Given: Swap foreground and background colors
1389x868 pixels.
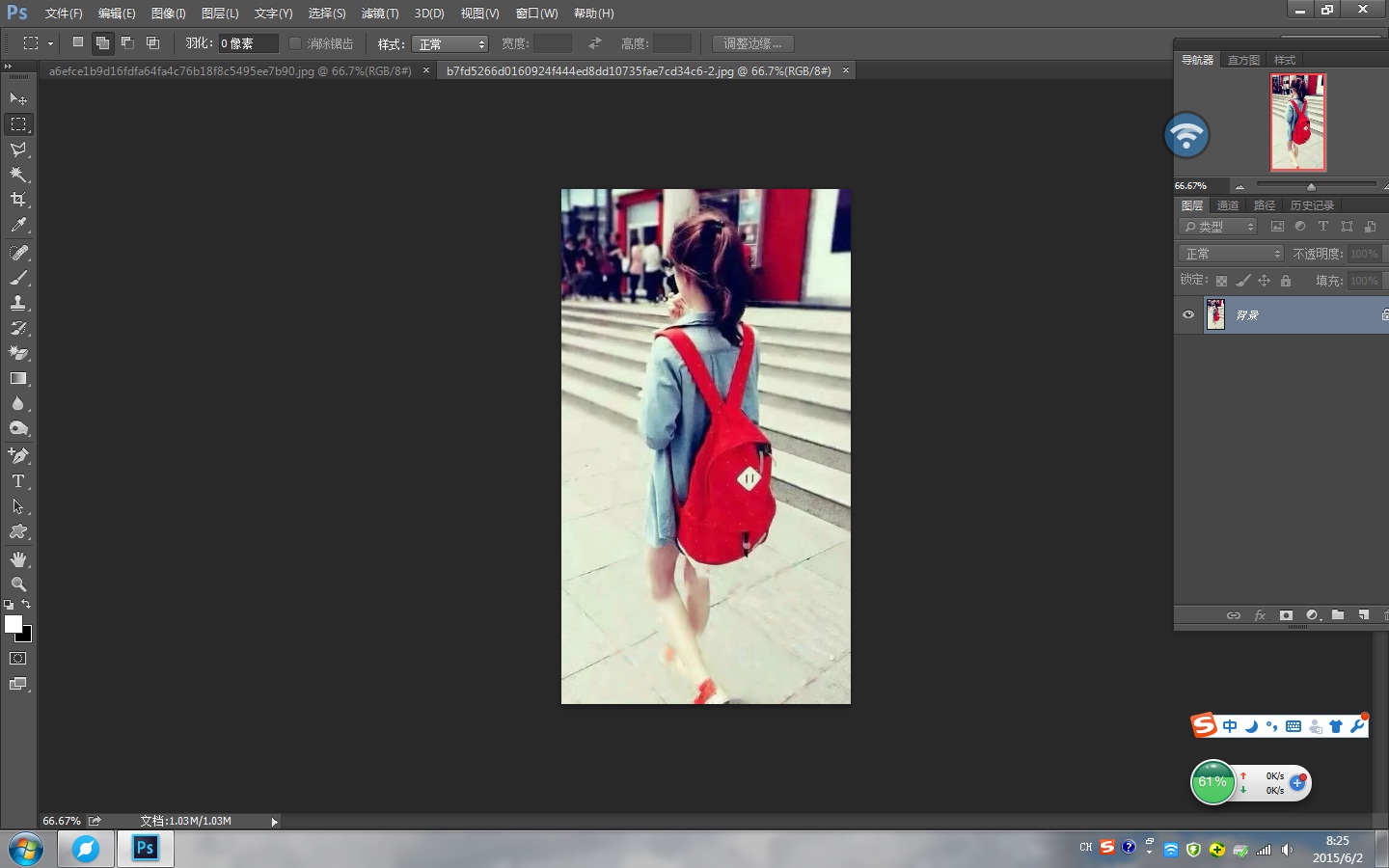Looking at the screenshot, I should (26, 605).
